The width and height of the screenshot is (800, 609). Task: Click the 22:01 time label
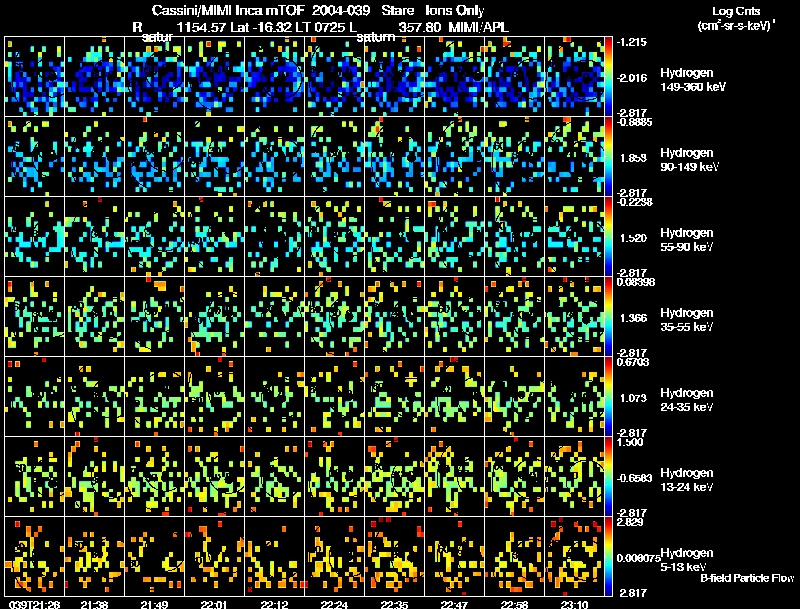214,604
